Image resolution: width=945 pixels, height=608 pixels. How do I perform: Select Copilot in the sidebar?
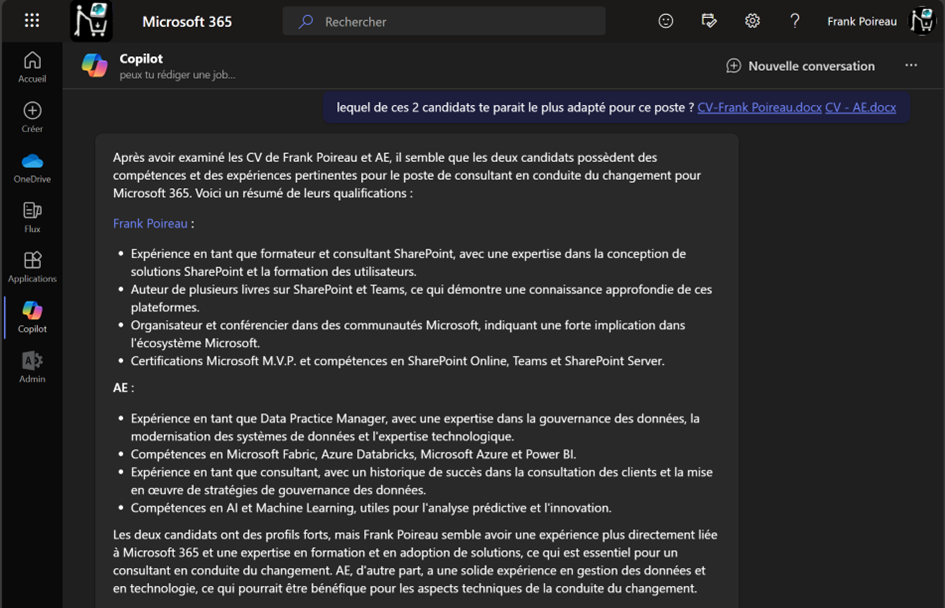32,318
